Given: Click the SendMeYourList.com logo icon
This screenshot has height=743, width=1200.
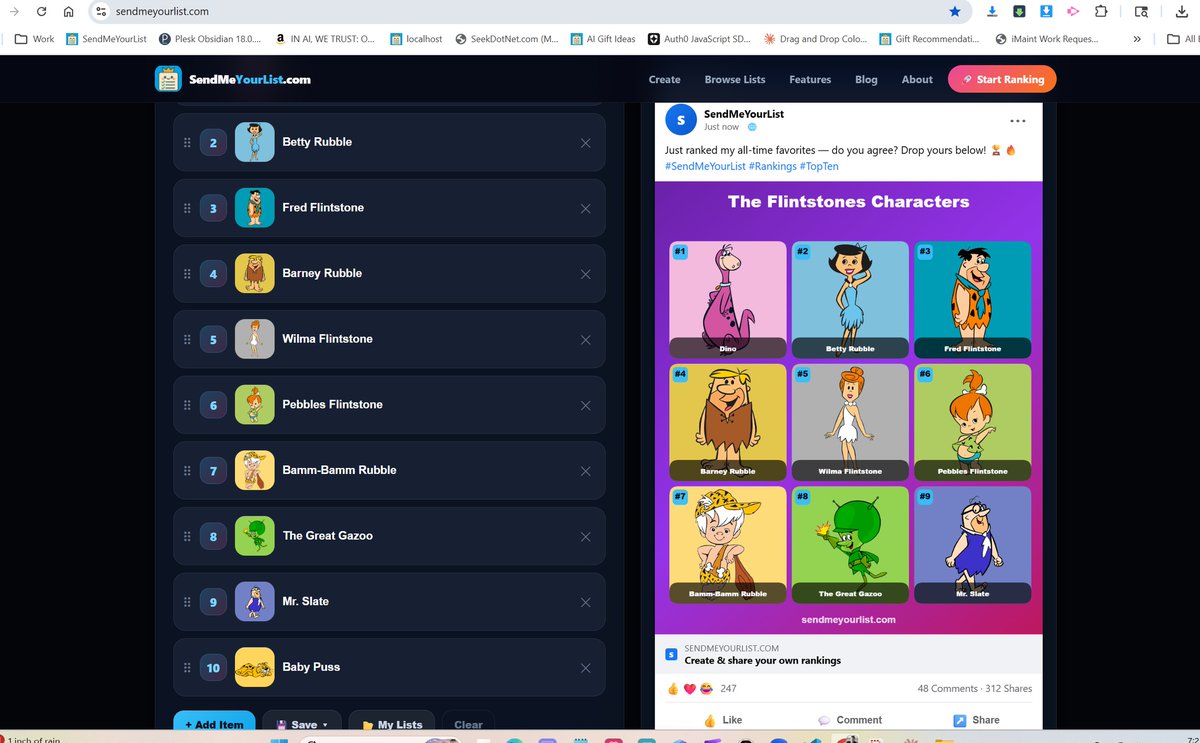Looking at the screenshot, I should click(168, 79).
